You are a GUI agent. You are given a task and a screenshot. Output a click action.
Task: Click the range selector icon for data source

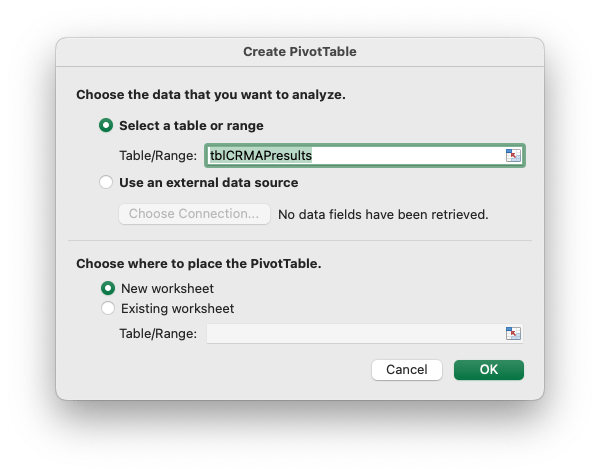(513, 155)
